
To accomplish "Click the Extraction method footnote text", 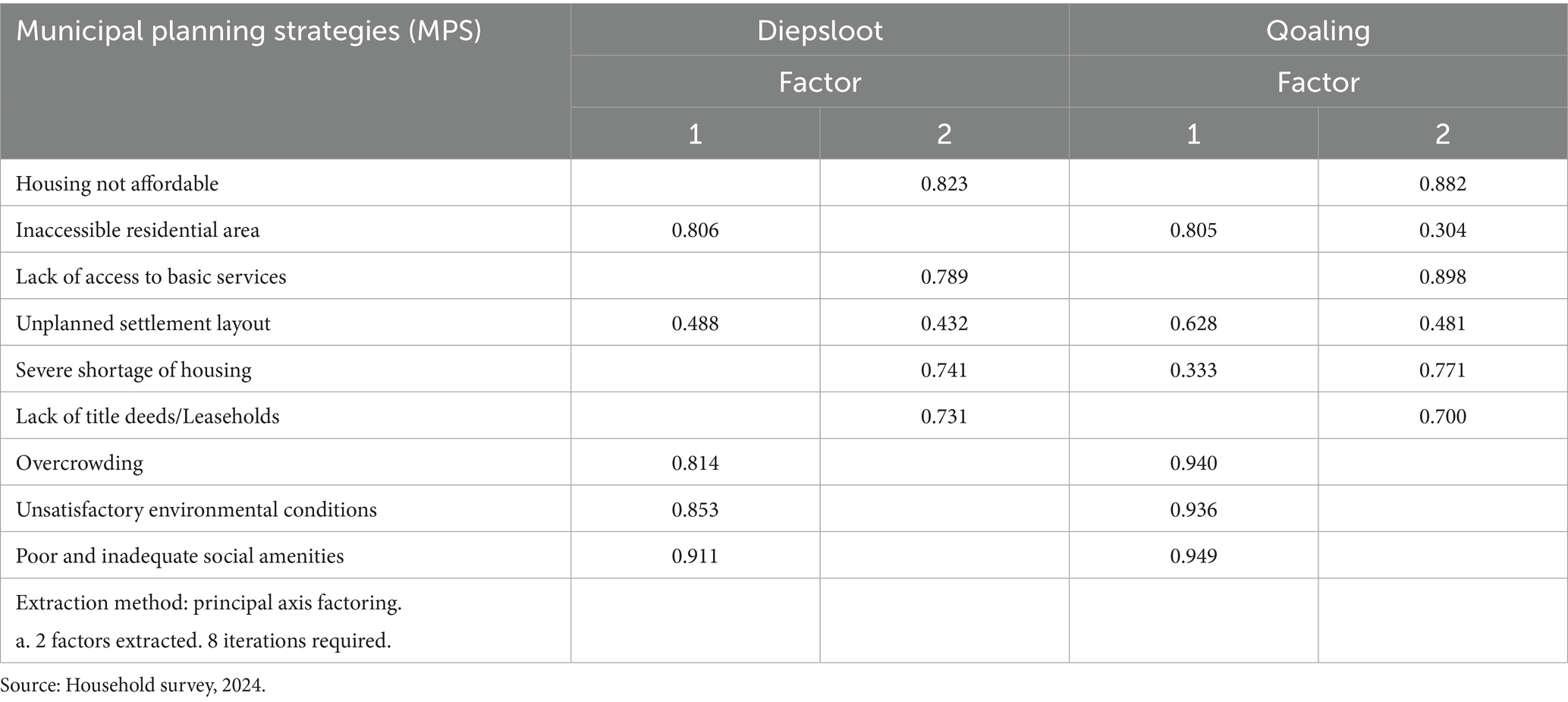I will point(209,603).
